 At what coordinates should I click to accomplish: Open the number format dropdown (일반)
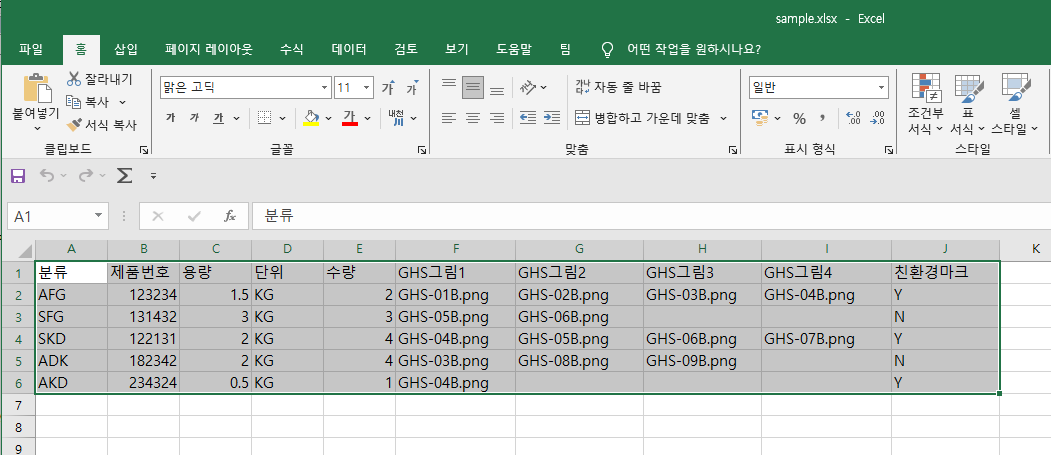click(x=881, y=87)
